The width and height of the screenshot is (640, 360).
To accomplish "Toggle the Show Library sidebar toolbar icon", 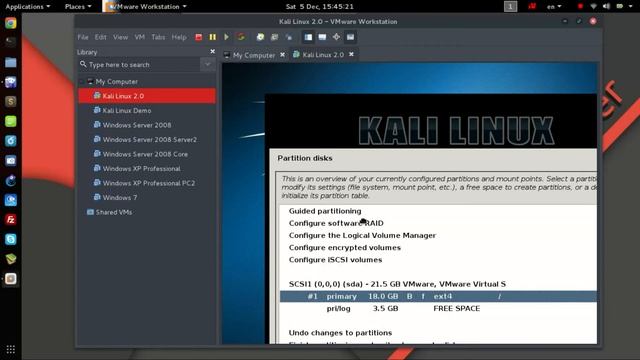I will tap(308, 37).
